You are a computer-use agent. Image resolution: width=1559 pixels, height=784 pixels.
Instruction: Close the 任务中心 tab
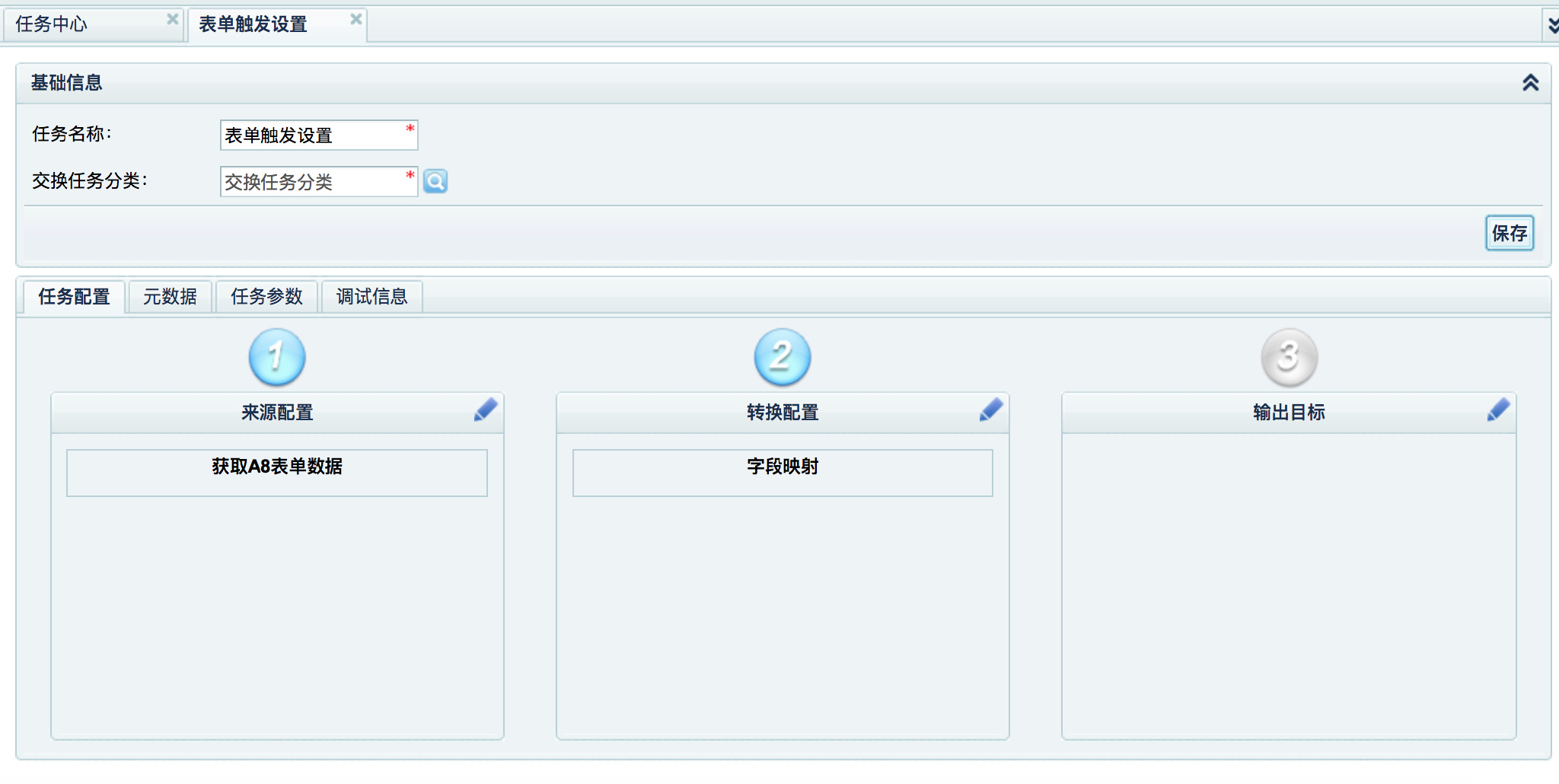point(173,19)
